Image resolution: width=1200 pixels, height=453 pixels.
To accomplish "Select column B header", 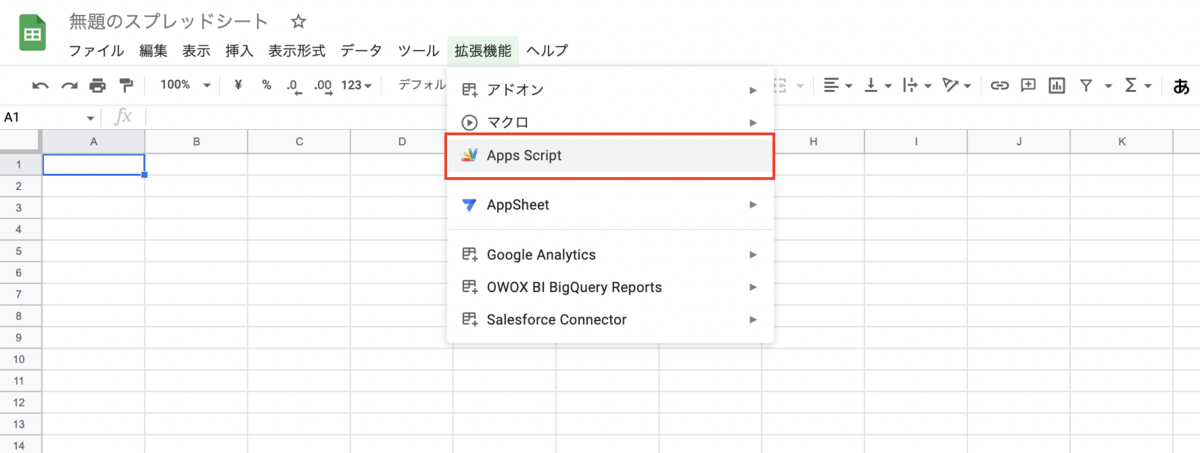I will (x=196, y=141).
